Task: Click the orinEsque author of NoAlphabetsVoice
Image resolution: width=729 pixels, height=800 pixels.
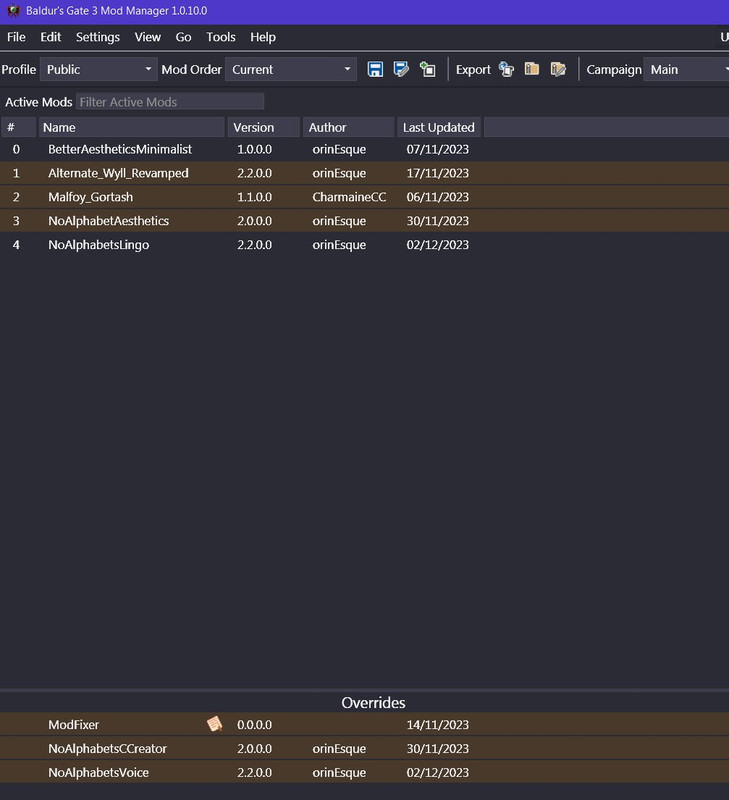Action: (x=339, y=772)
